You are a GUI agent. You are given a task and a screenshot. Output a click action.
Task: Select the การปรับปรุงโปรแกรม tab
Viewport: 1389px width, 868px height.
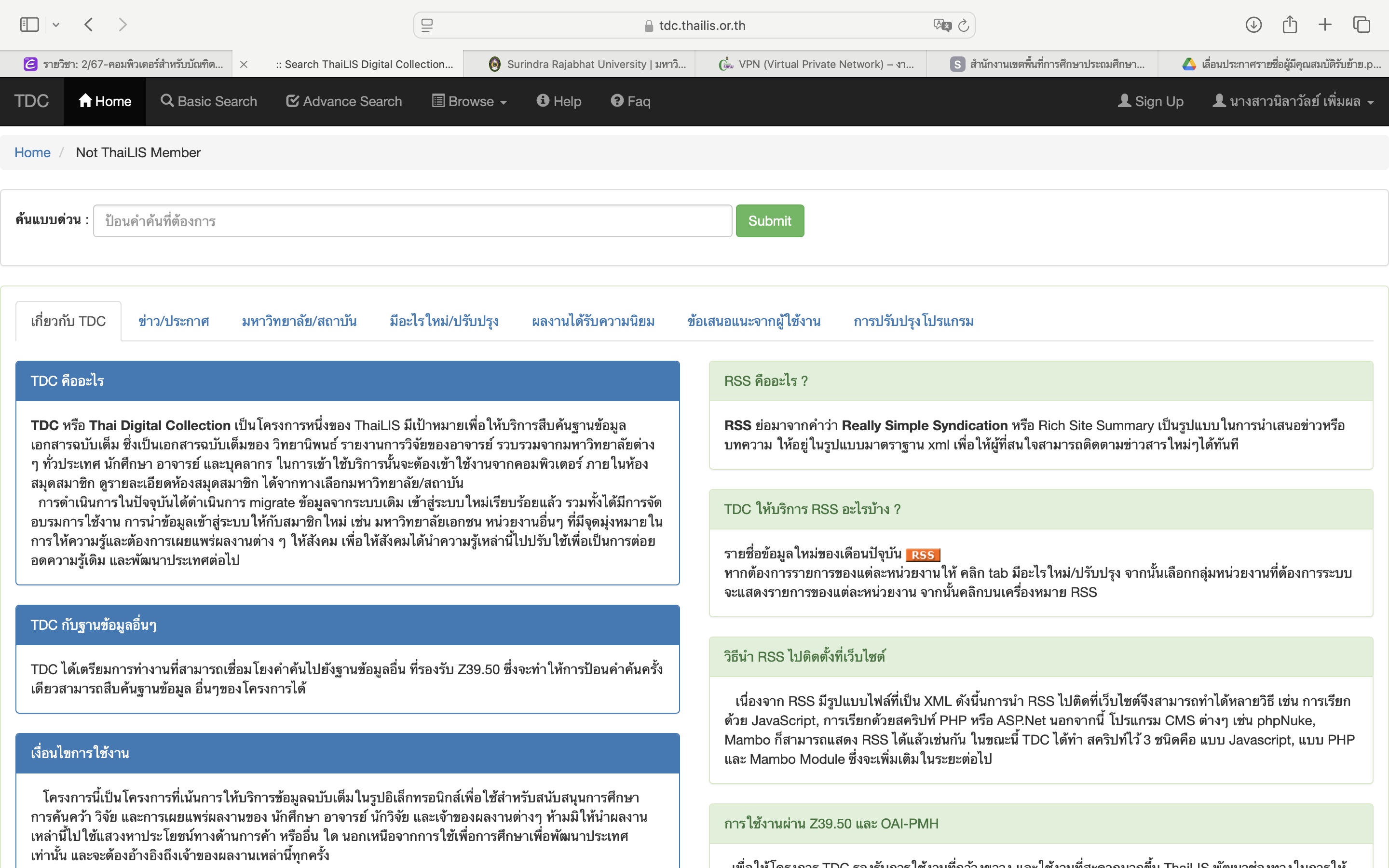(913, 322)
